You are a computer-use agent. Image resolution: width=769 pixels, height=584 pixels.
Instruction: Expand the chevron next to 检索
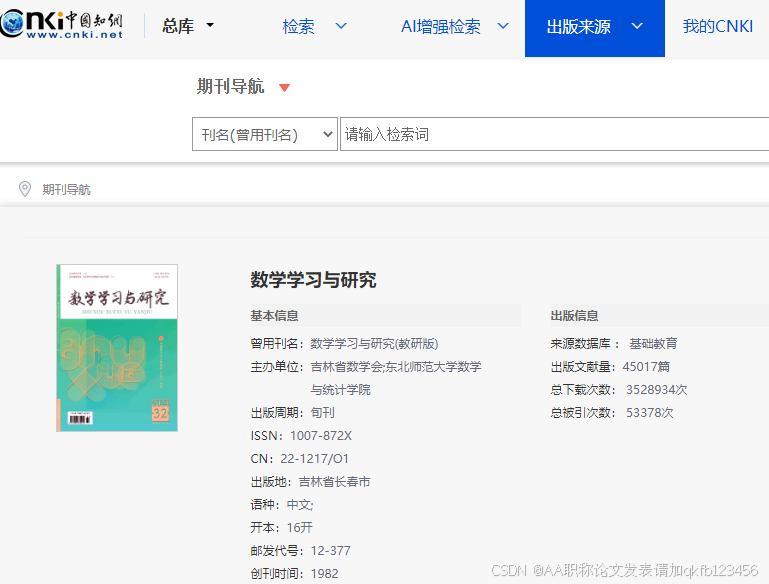pos(341,25)
